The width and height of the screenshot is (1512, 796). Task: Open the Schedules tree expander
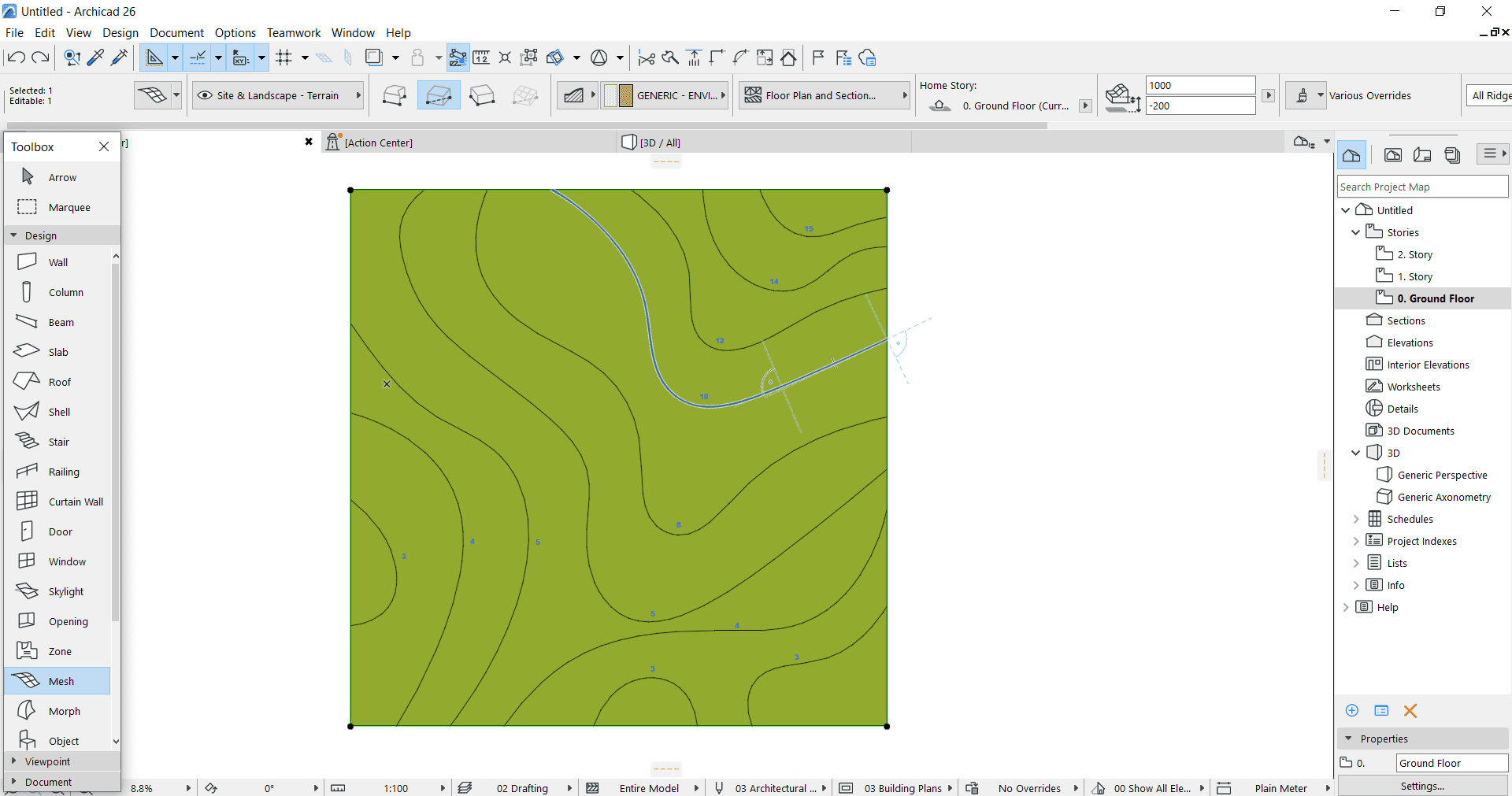pyautogui.click(x=1354, y=519)
